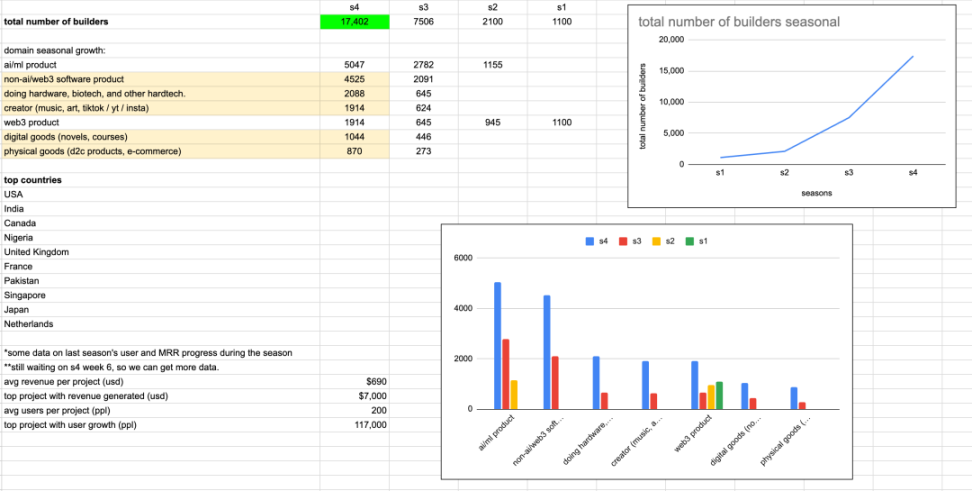Click the green s1 bar in web3 product group
This screenshot has width=972, height=491.
[x=719, y=395]
